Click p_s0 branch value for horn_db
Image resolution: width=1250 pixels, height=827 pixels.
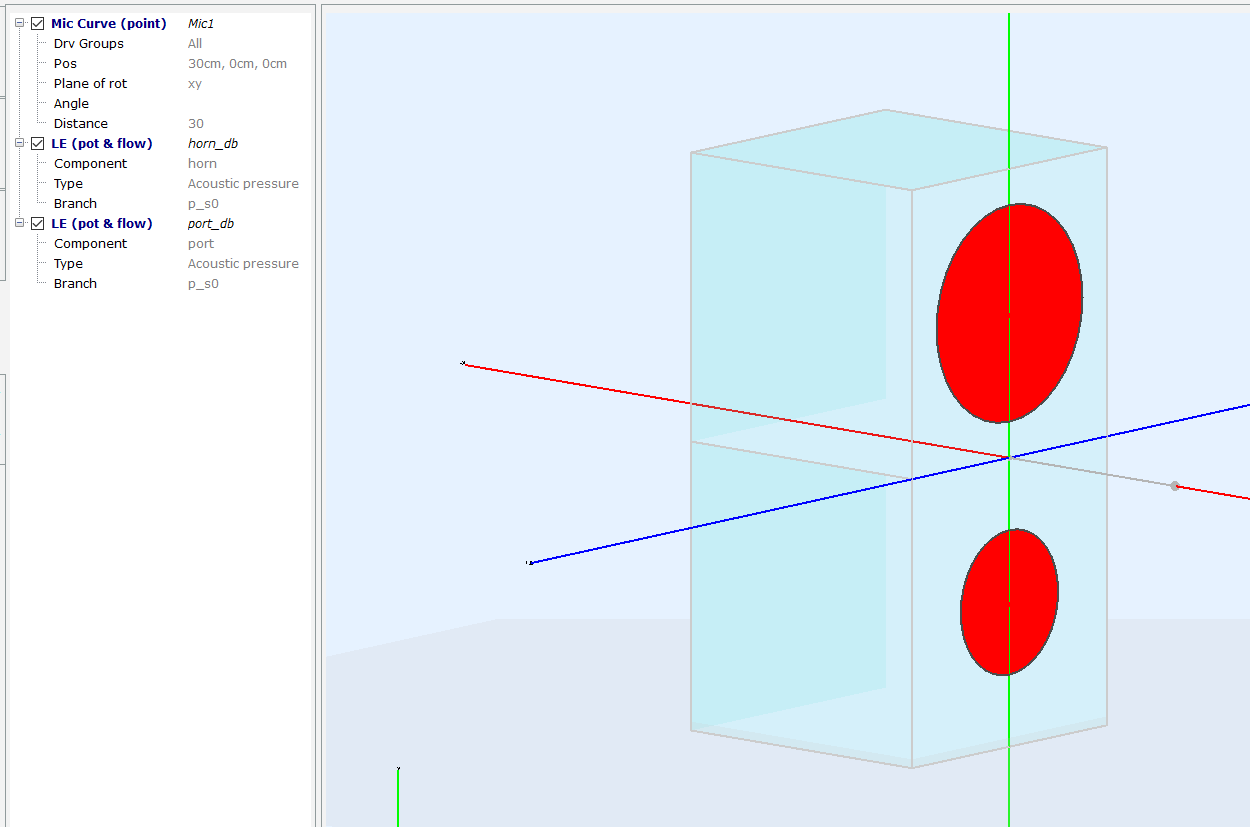[x=203, y=203]
